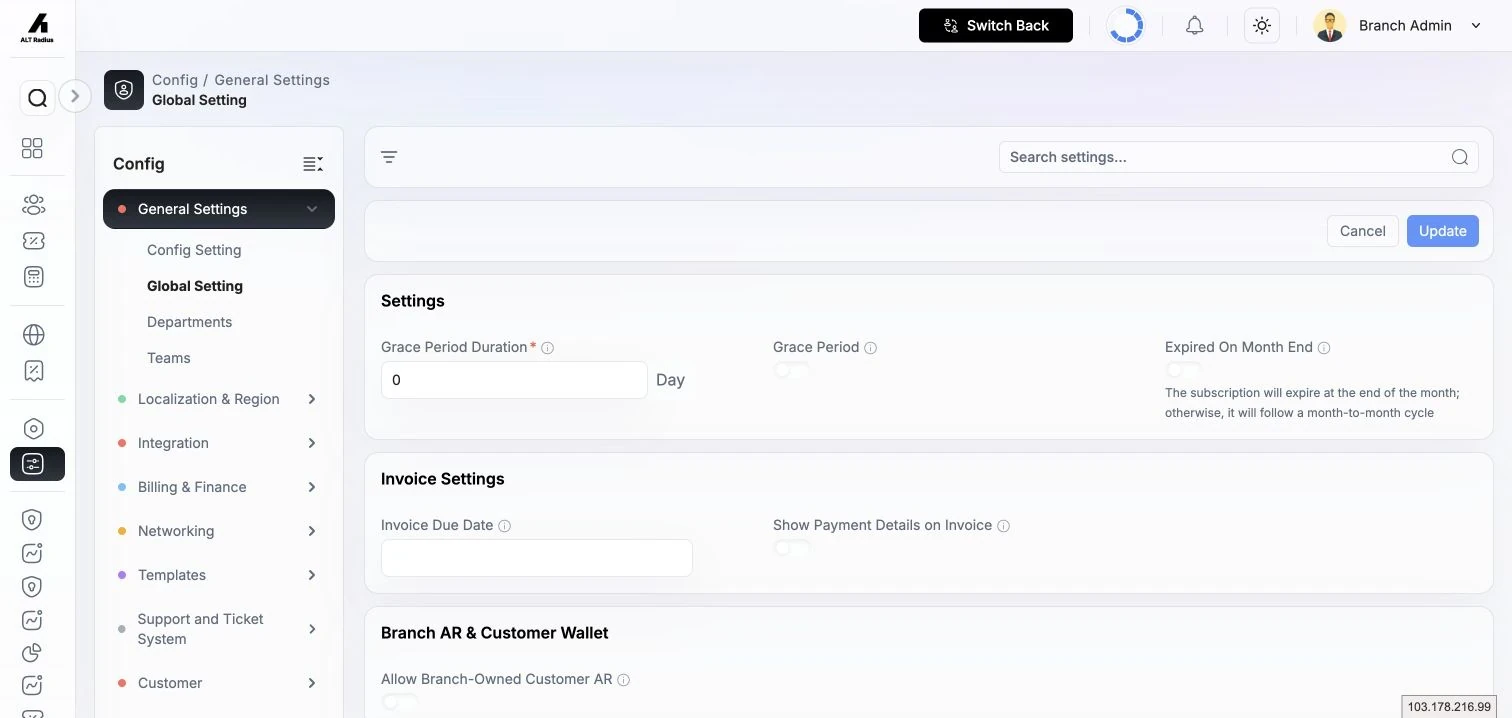
Task: Go to Config breadcrumb link
Action: point(175,80)
